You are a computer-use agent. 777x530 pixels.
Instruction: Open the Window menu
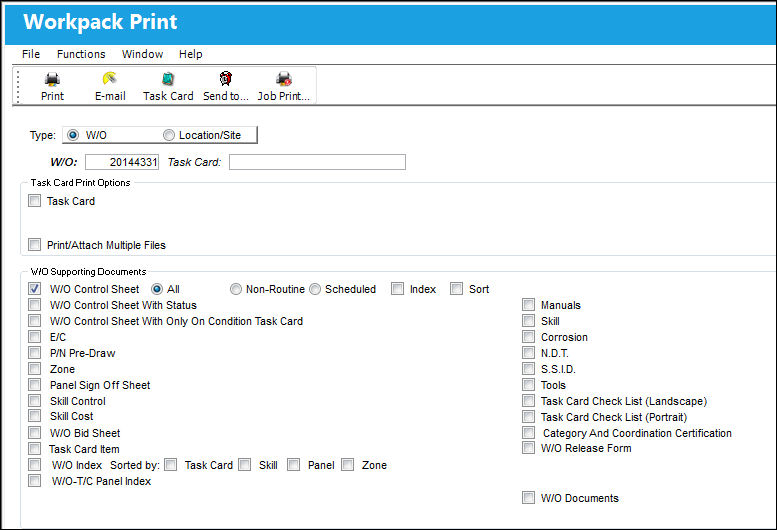[142, 54]
